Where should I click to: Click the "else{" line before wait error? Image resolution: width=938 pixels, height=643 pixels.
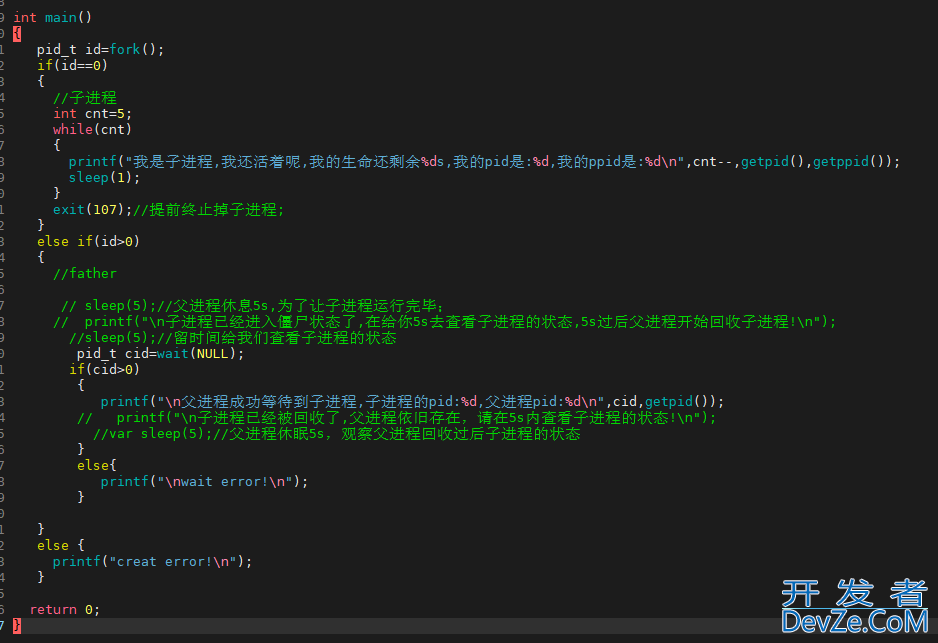click(x=96, y=465)
